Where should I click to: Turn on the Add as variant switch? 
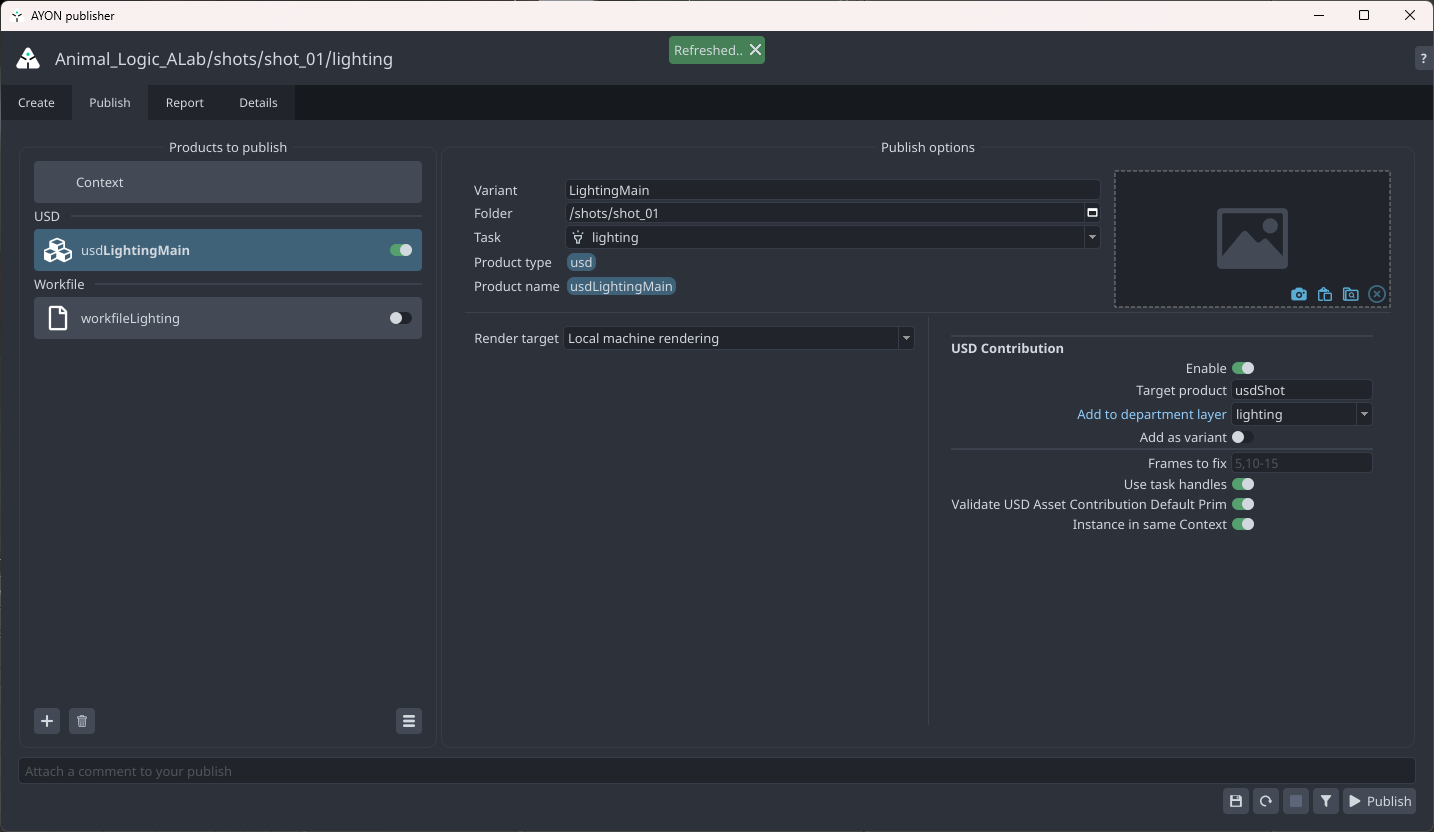coord(1242,437)
